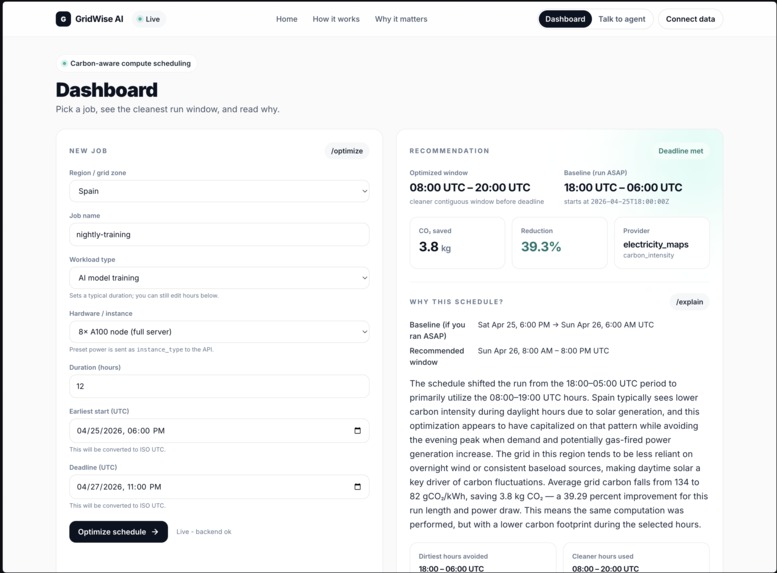Viewport: 777px width, 573px height.
Task: Open How it works page
Action: 336,19
